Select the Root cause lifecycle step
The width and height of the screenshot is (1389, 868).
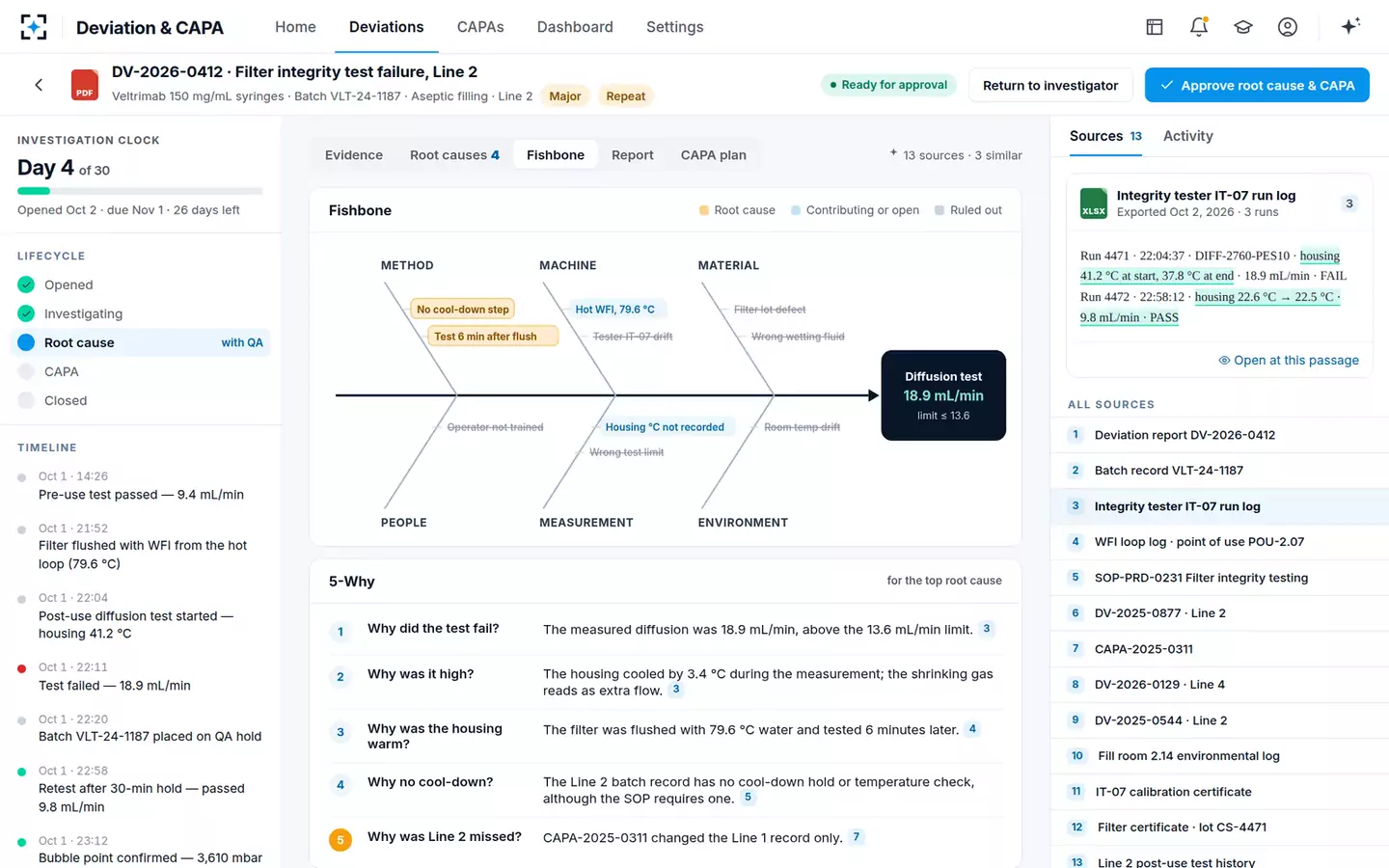coord(140,342)
